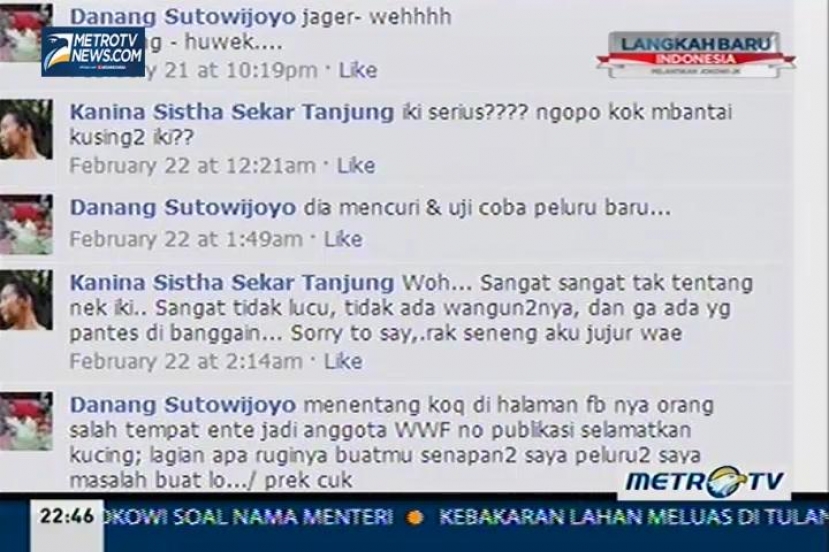Viewport: 829px width, 552px height.
Task: Open Danang's avatar beside 'dia mencuri' comment
Action: click(x=26, y=225)
